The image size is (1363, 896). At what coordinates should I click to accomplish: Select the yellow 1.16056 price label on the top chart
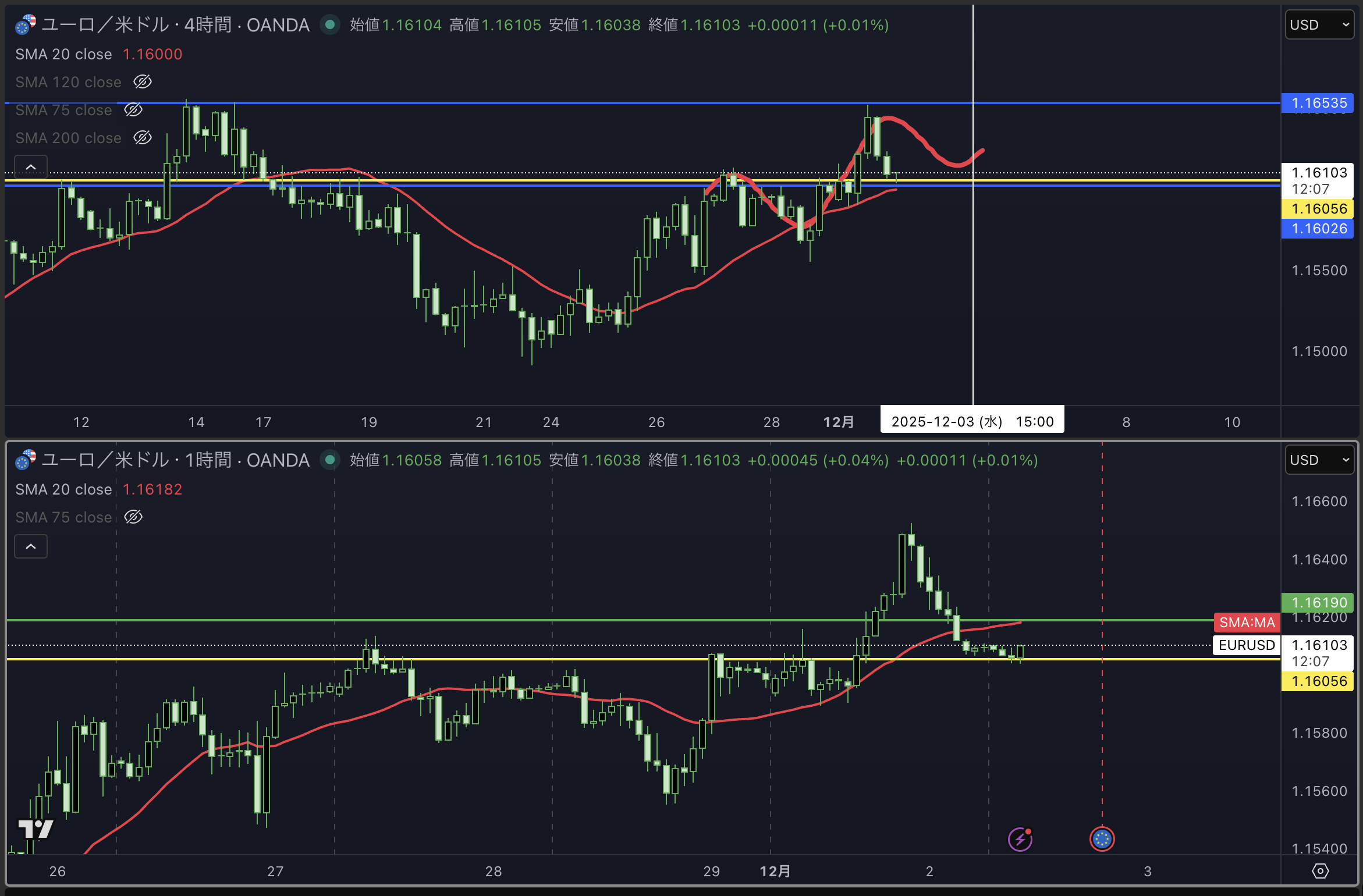coord(1318,209)
